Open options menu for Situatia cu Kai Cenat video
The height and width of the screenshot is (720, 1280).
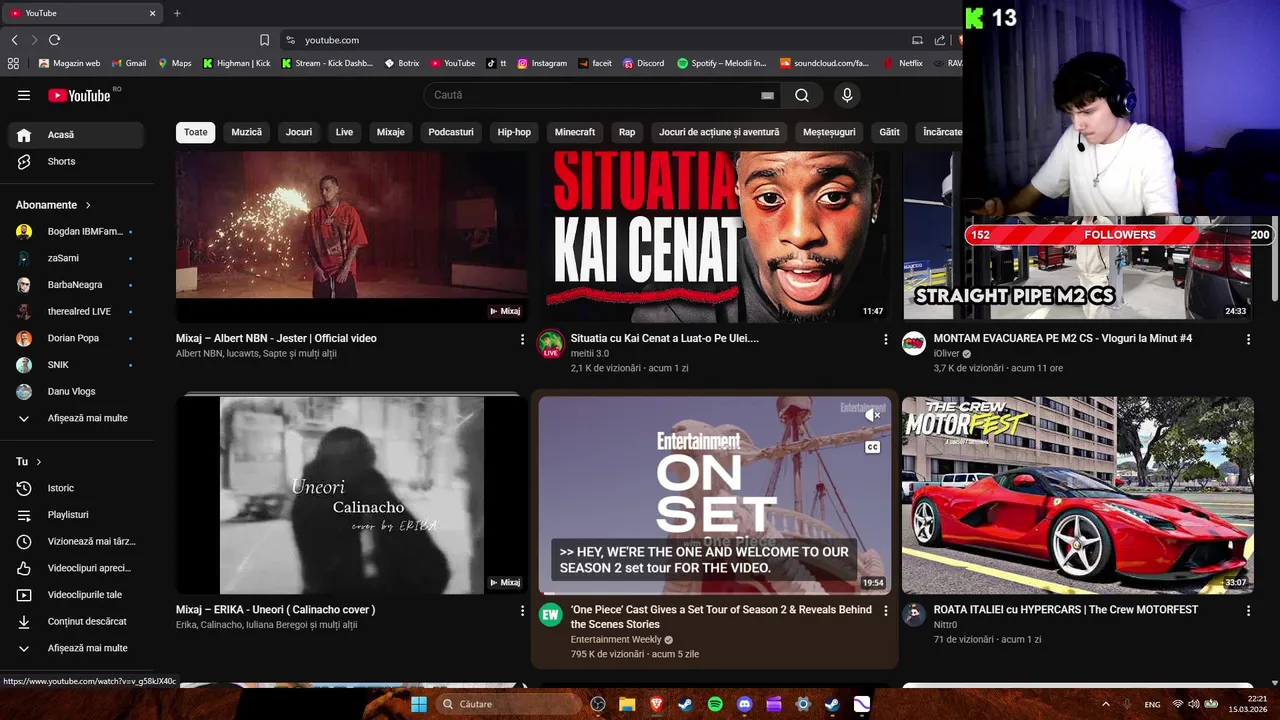tap(885, 340)
